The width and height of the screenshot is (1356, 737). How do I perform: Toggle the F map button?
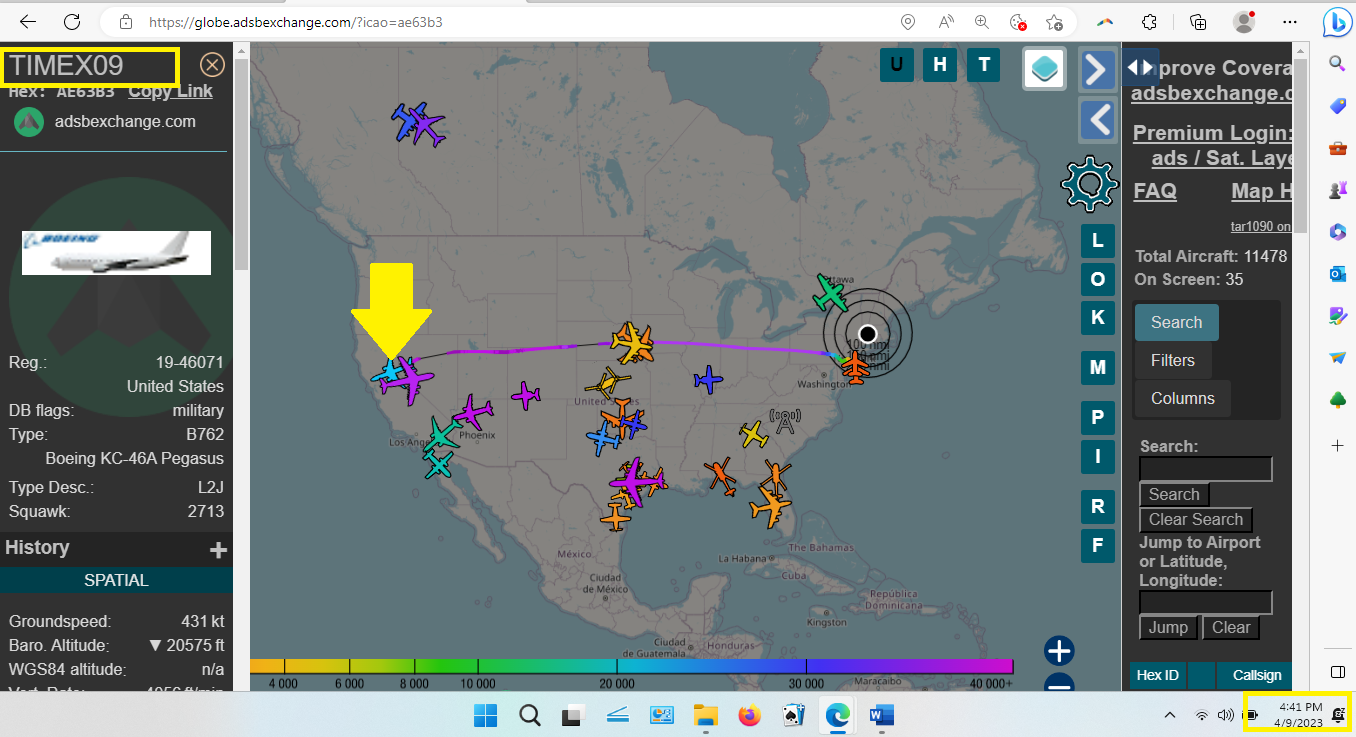[x=1097, y=545]
